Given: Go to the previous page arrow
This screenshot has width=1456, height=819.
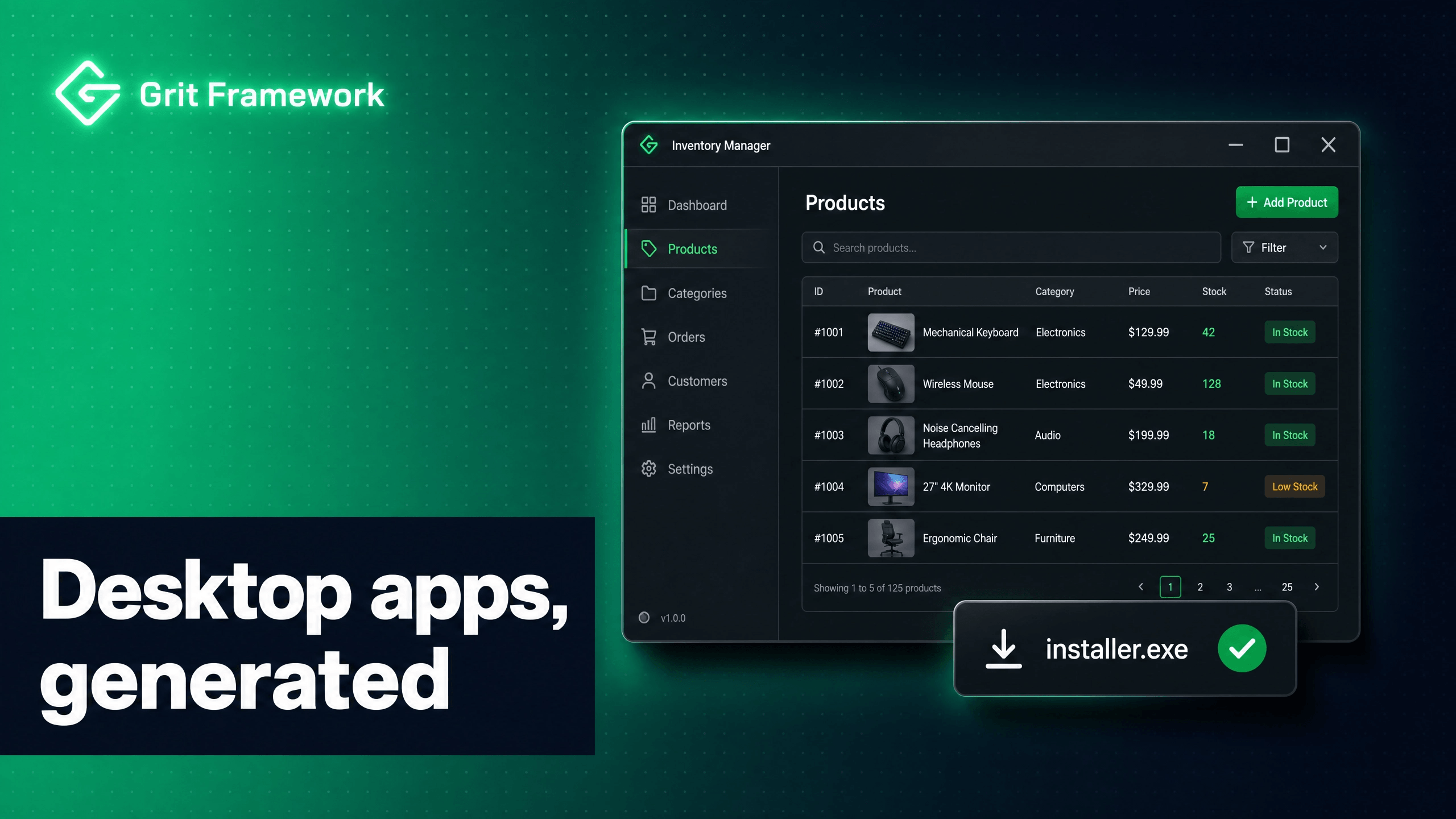Looking at the screenshot, I should point(1140,587).
